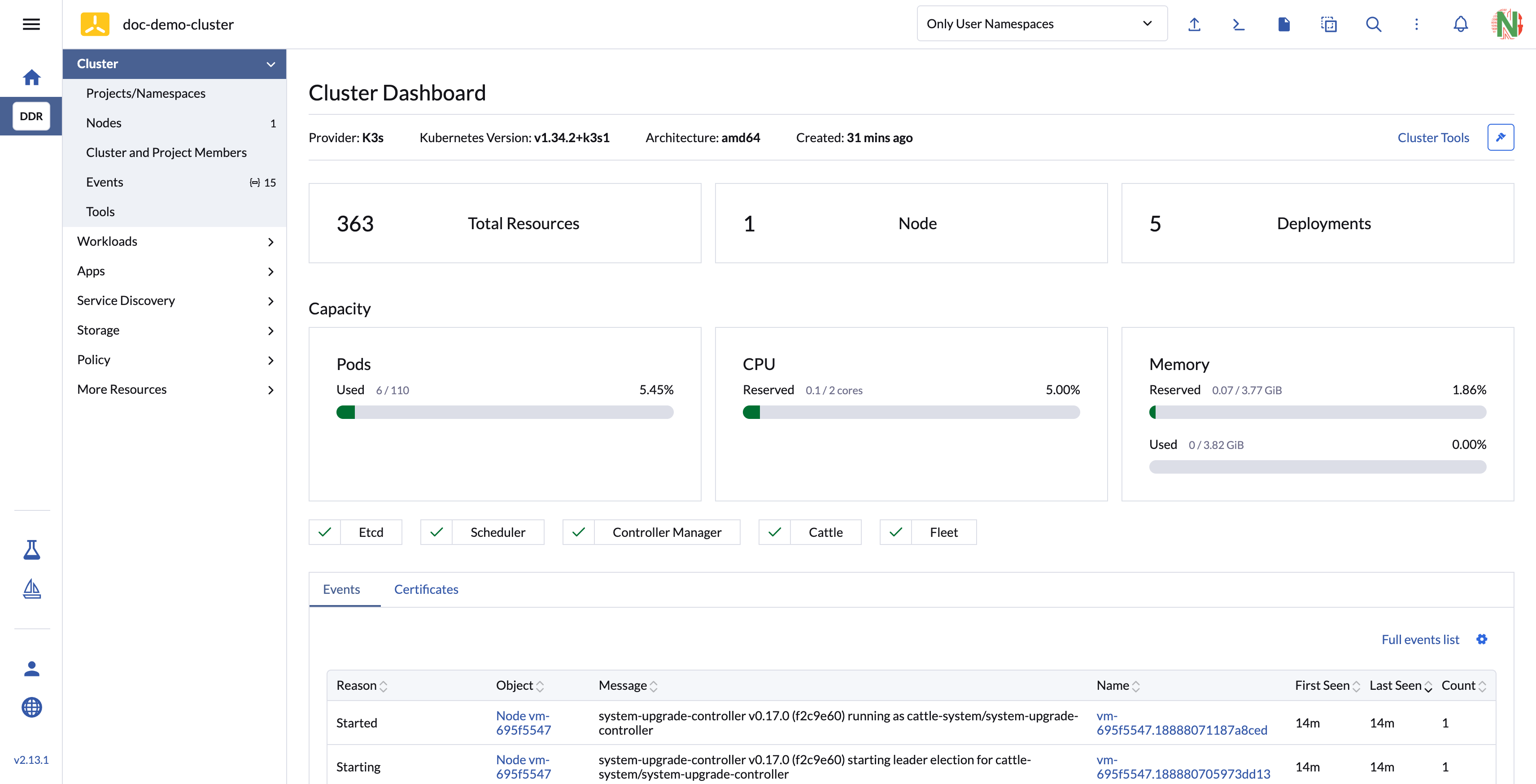Open the Only User Namespaces dropdown

1041,24
